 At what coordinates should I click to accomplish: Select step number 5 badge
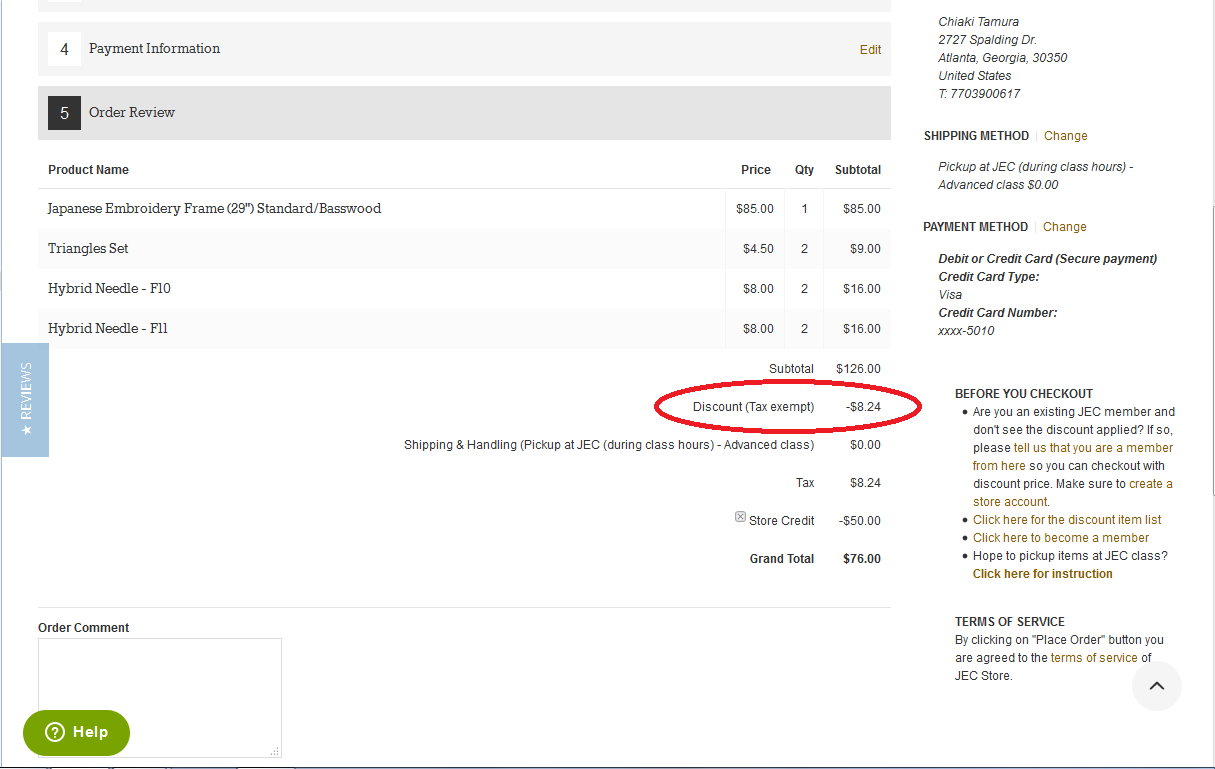64,113
